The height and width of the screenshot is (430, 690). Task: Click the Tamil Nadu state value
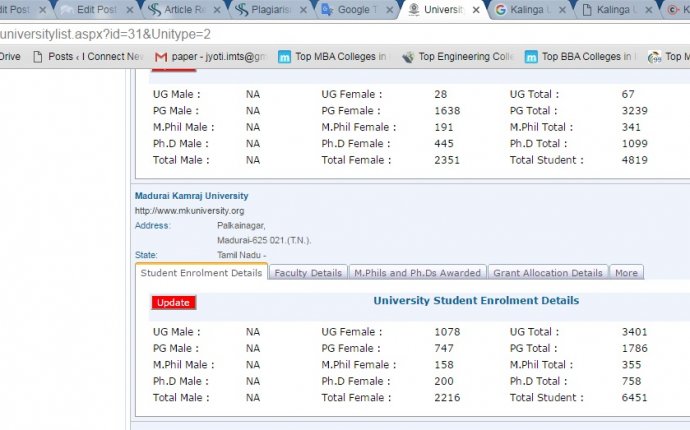pyautogui.click(x=241, y=255)
